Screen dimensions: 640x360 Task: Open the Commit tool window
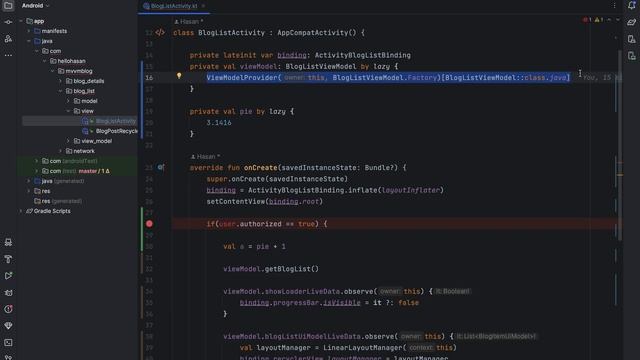8,22
